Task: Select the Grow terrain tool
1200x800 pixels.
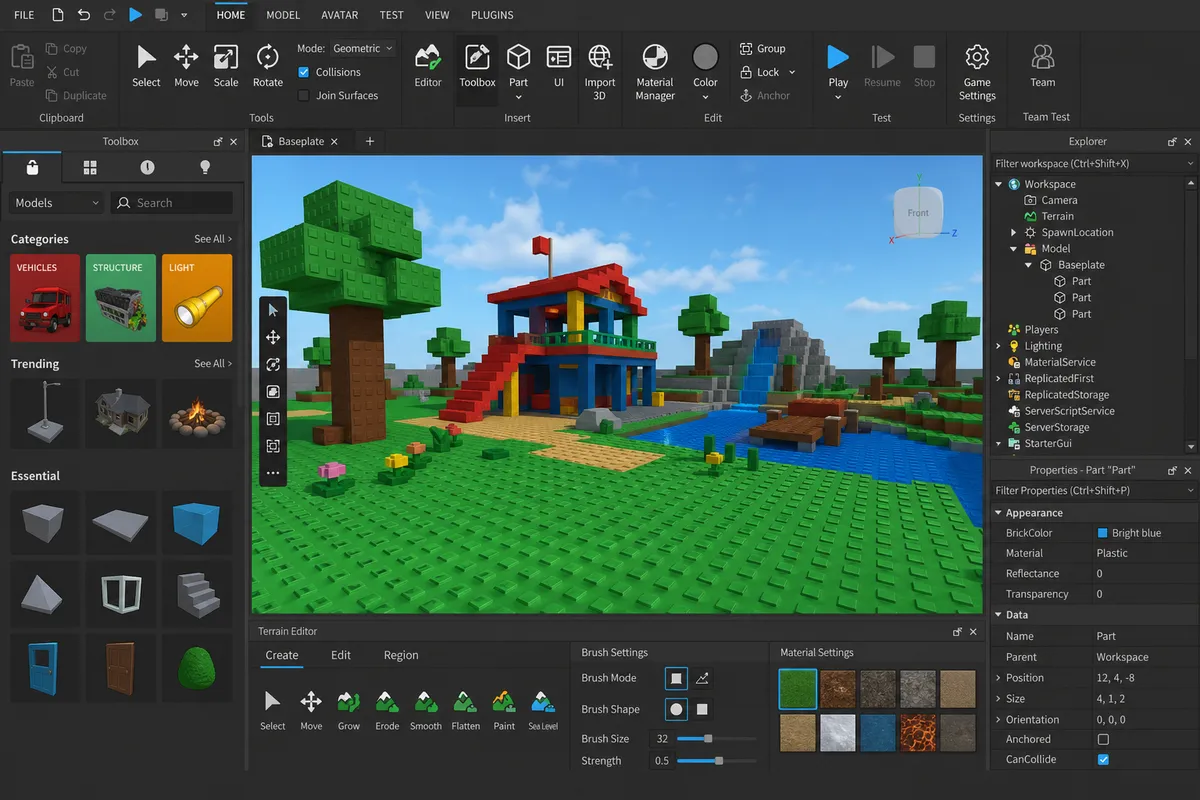Action: click(x=349, y=709)
